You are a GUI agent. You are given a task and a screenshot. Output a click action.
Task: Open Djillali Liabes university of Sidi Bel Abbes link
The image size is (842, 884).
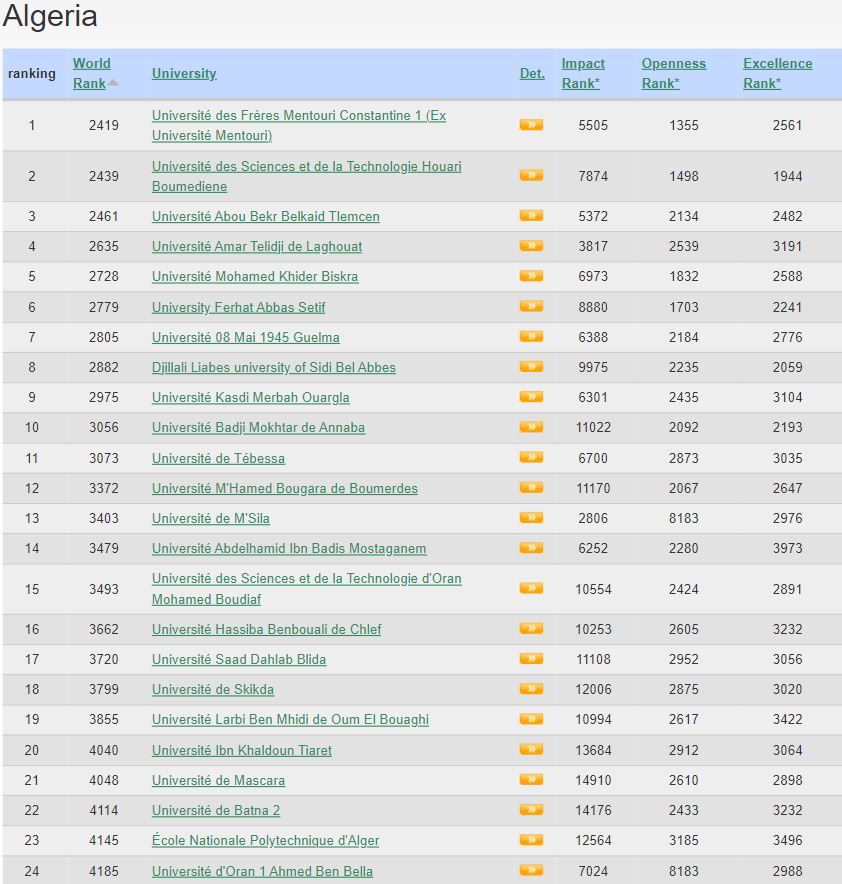click(x=273, y=367)
